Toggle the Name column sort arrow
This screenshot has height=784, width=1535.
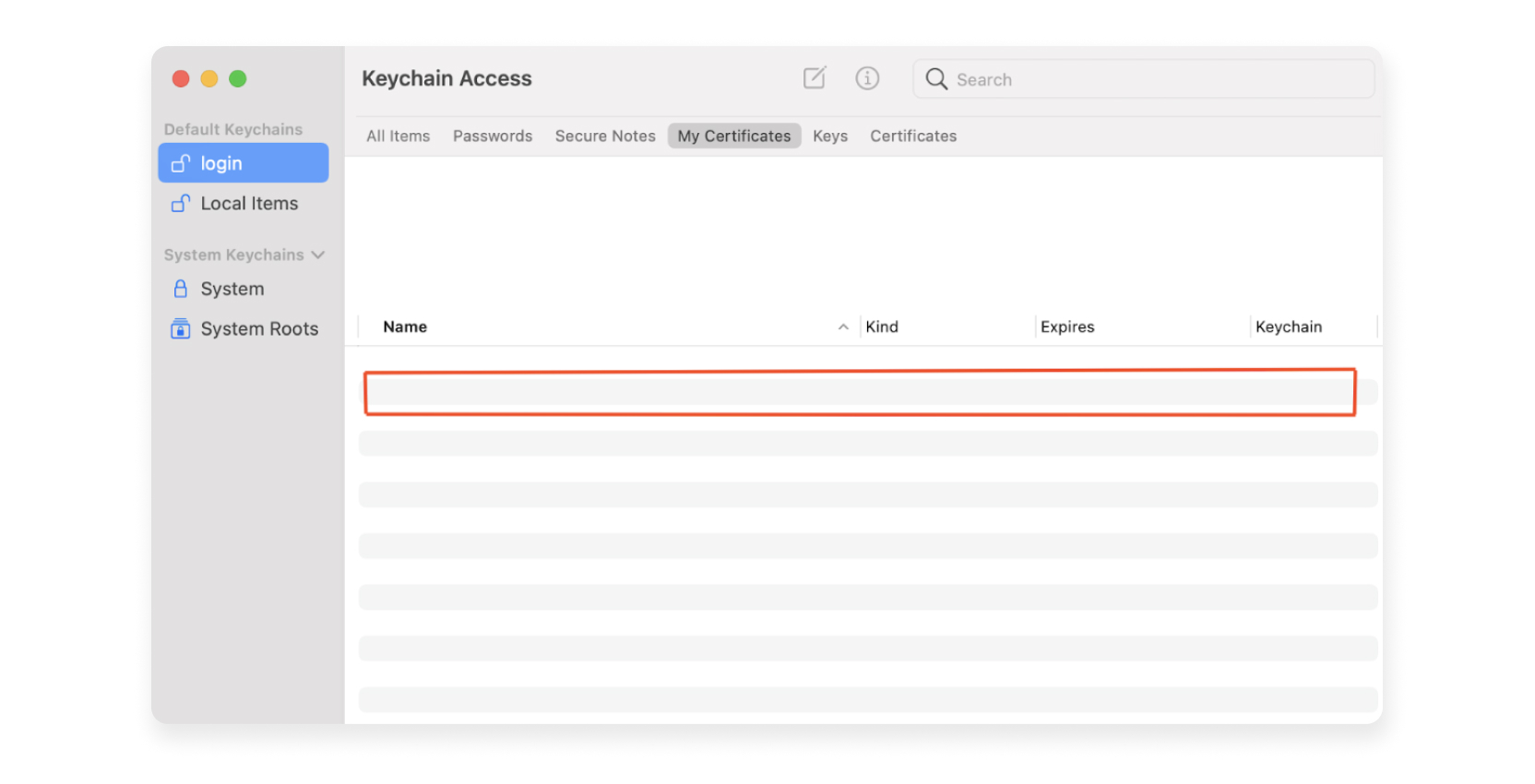[x=843, y=327]
